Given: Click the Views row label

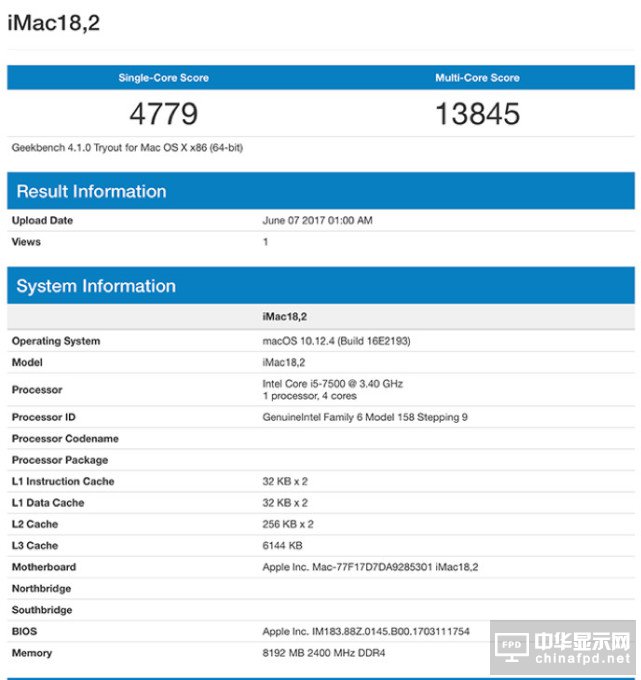Looking at the screenshot, I should [x=26, y=242].
